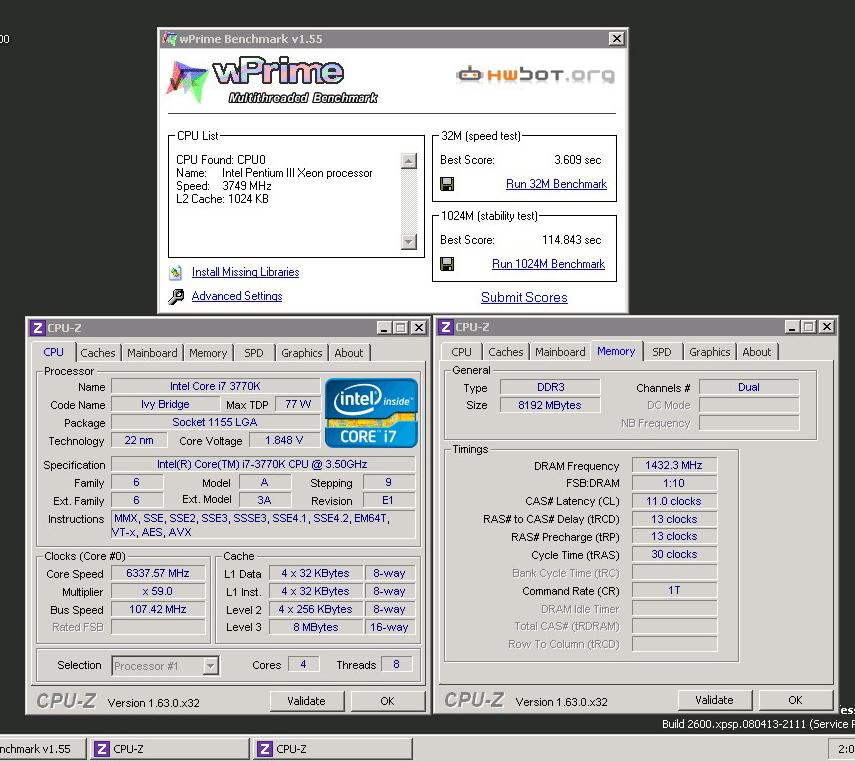Open first CPU-Z taskbar button
This screenshot has height=762, width=855.
coord(170,749)
